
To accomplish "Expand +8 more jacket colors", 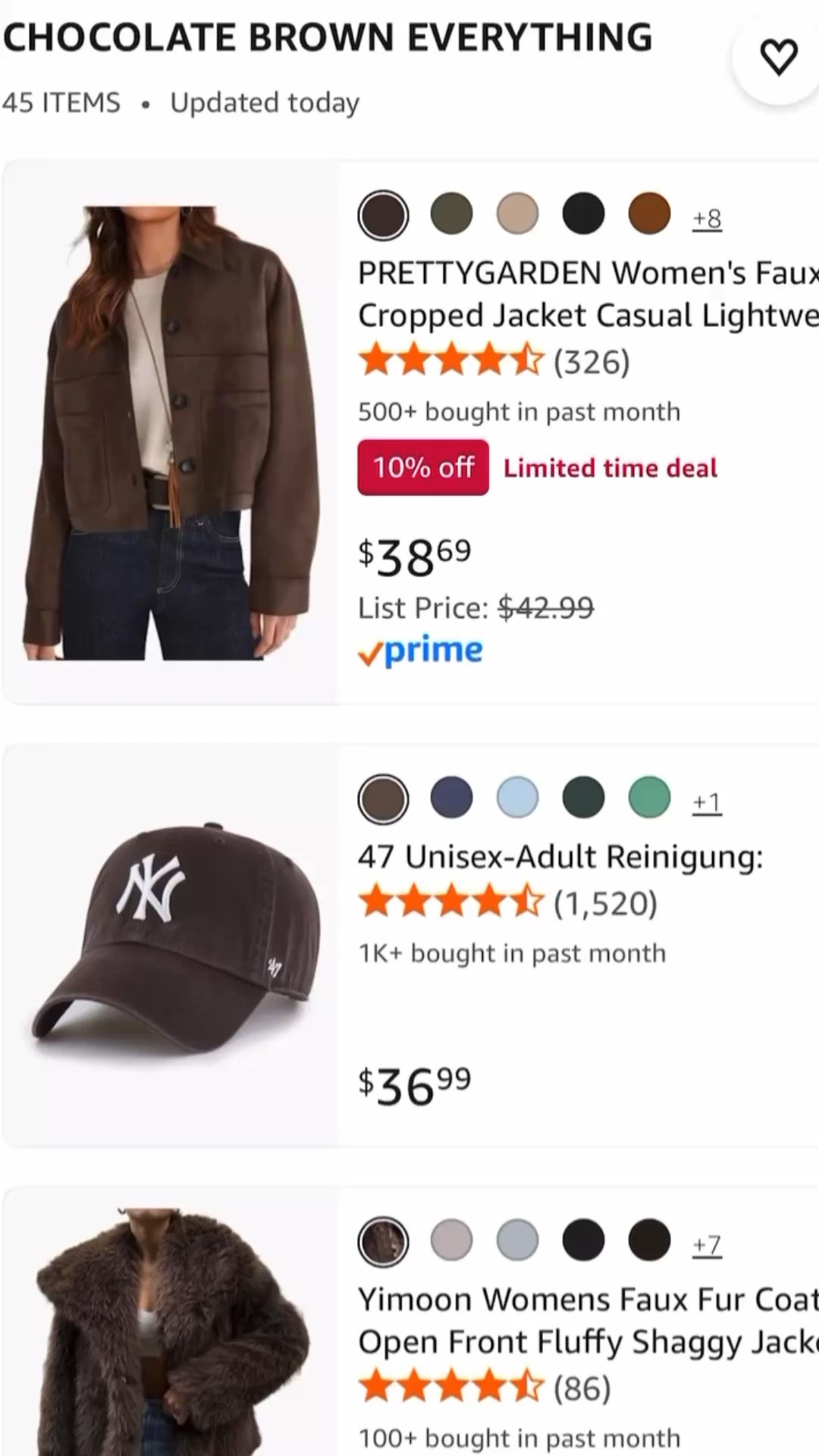I will (707, 218).
